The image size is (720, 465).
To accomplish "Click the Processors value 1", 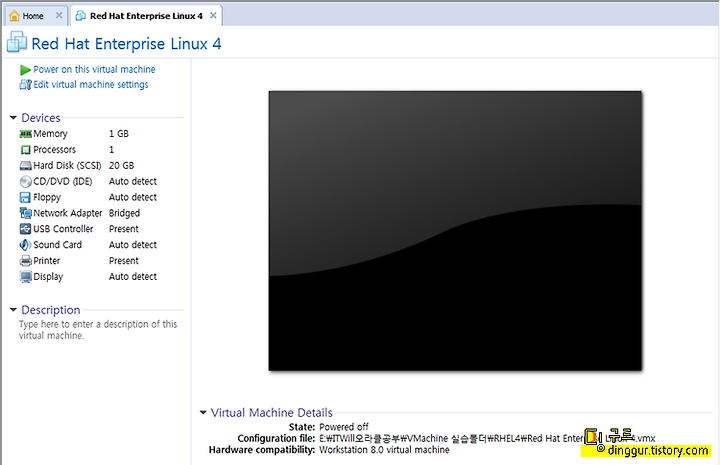I will (x=112, y=150).
